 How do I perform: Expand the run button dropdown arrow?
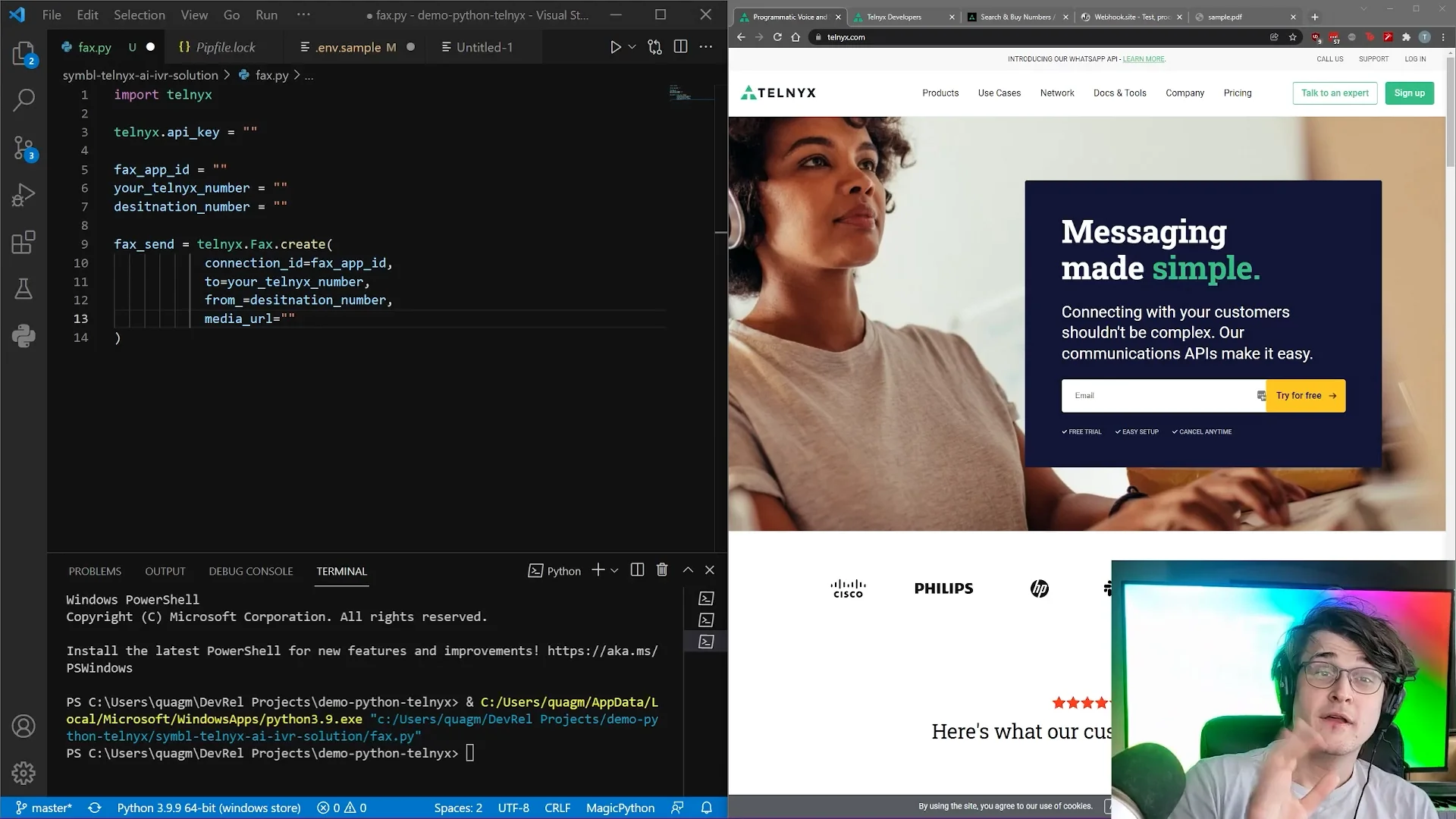(x=632, y=47)
